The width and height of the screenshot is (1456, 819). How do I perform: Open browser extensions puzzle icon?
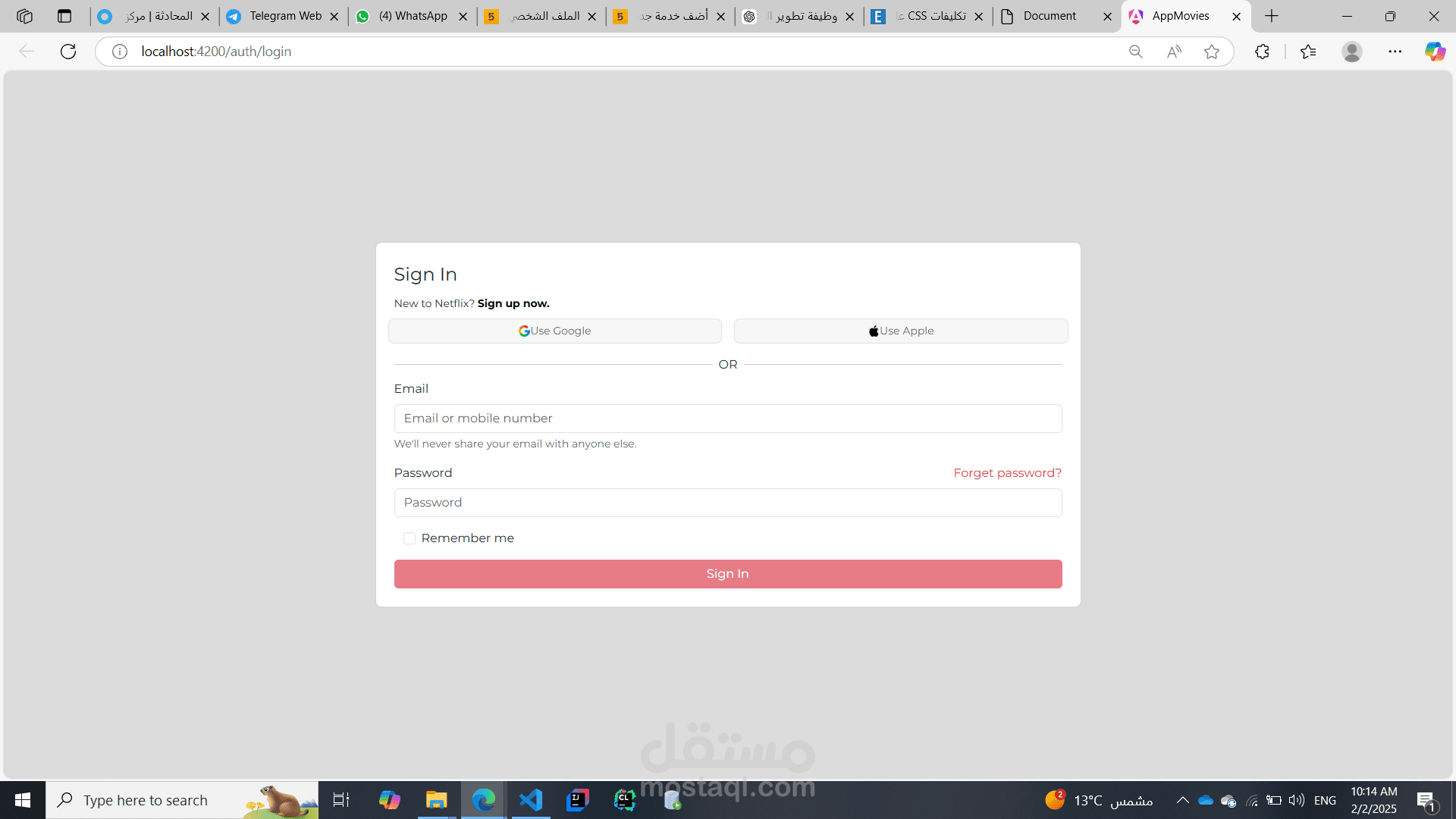pos(1262,52)
